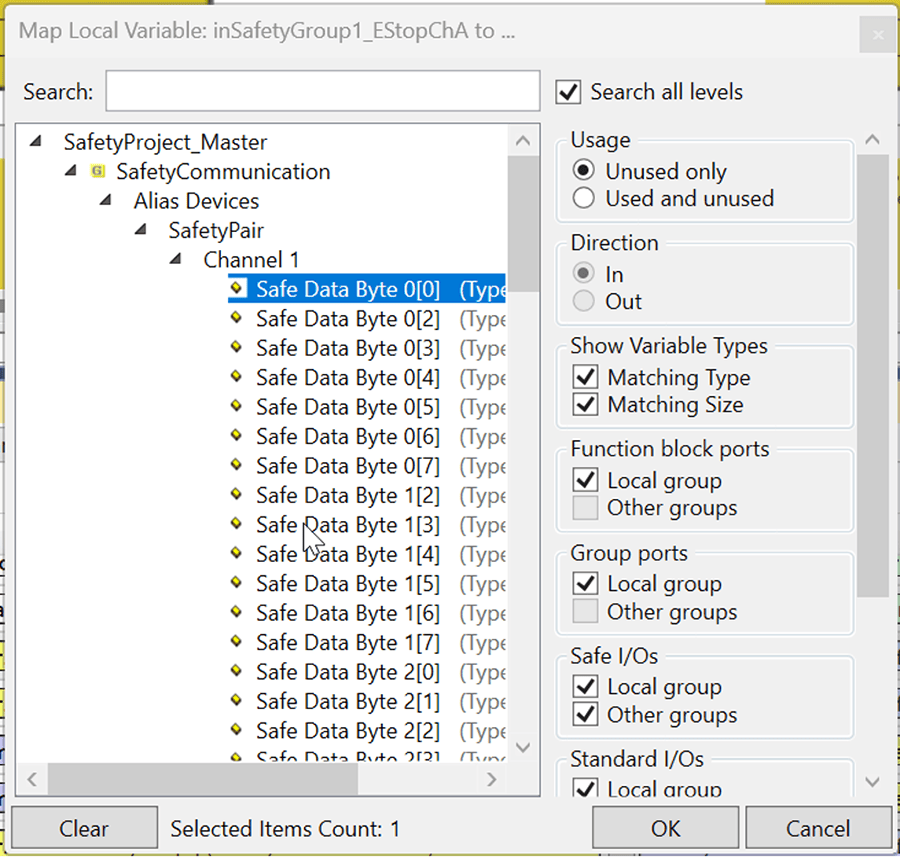The width and height of the screenshot is (900, 857).
Task: Select the row 'Safe Data Byte 0[7]'
Action: tap(367, 466)
